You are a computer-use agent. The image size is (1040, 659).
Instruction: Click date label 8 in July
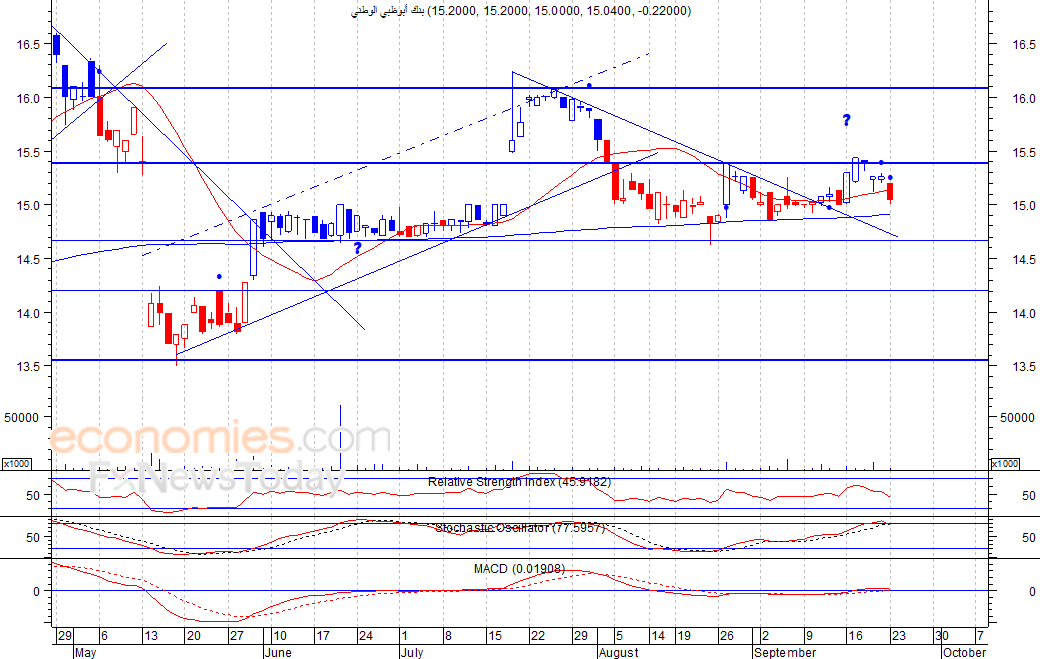[448, 636]
